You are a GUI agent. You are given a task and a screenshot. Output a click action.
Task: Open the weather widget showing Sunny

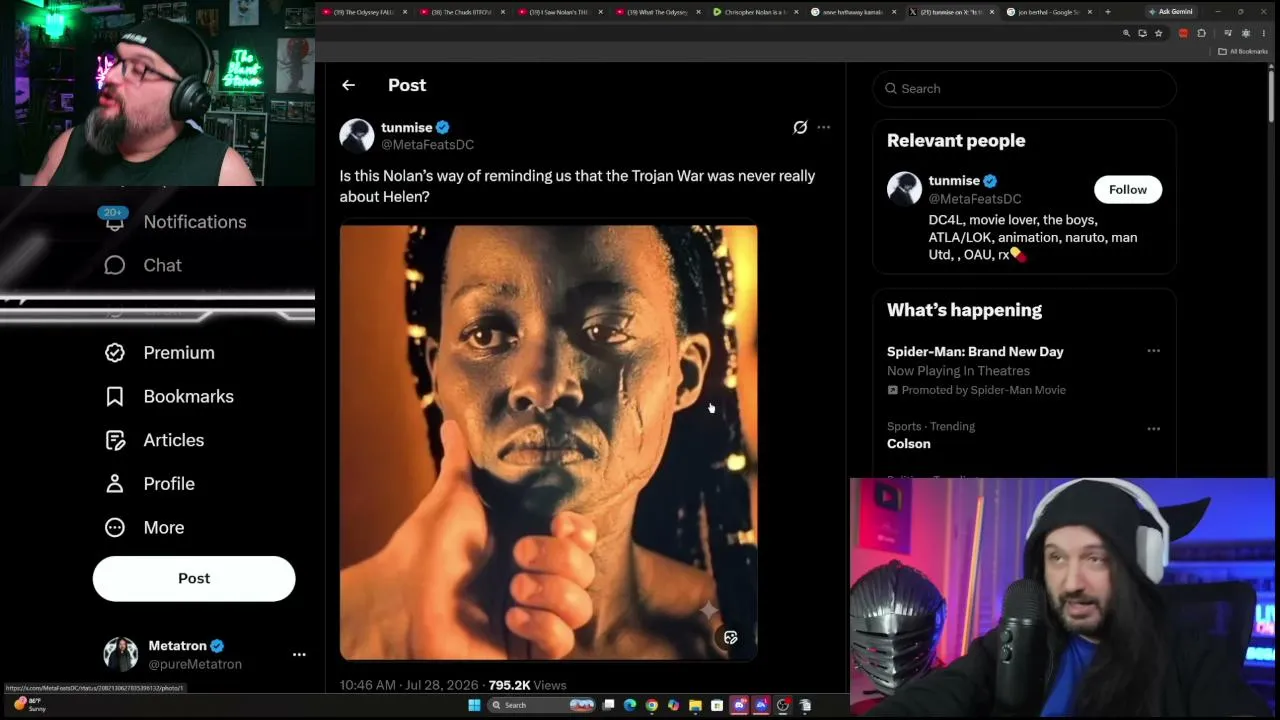(x=30, y=704)
